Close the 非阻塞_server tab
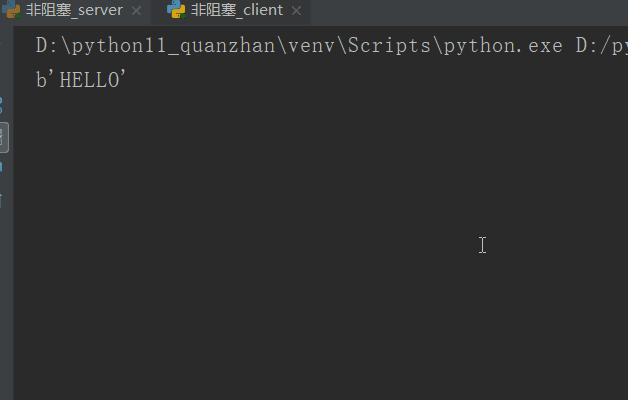 tap(137, 11)
